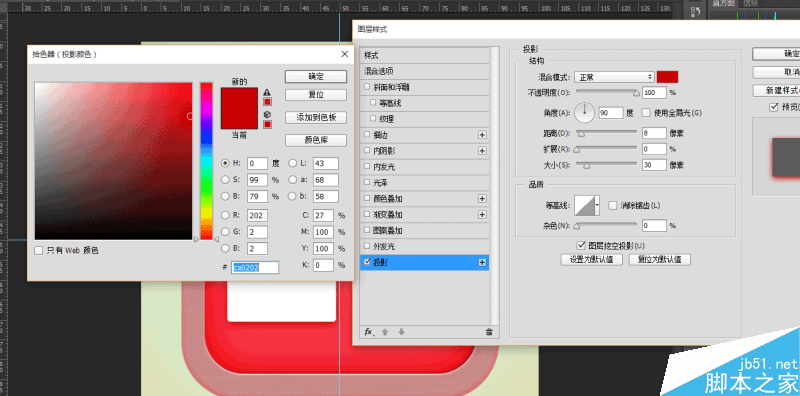
Task: Select the 光泽 effect row
Action: (424, 183)
